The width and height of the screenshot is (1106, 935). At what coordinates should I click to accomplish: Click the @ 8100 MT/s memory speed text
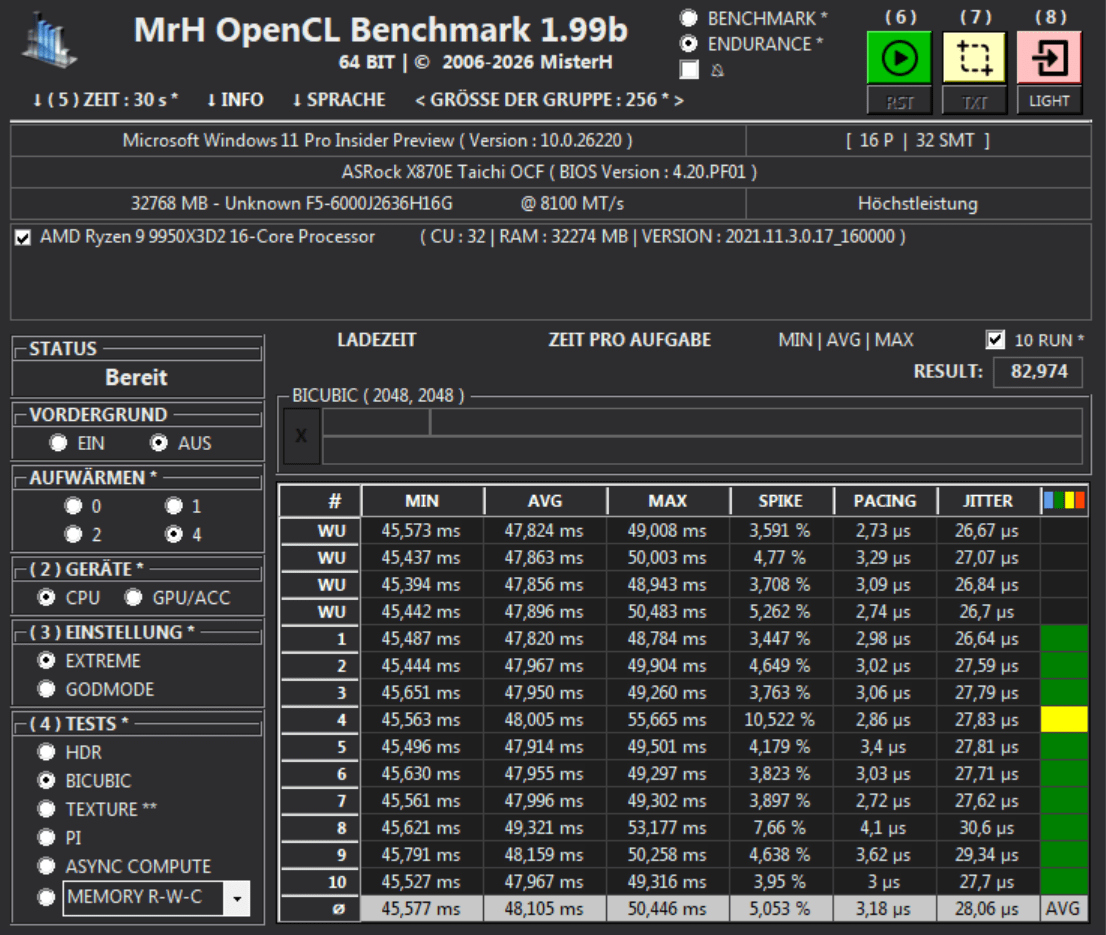click(572, 204)
